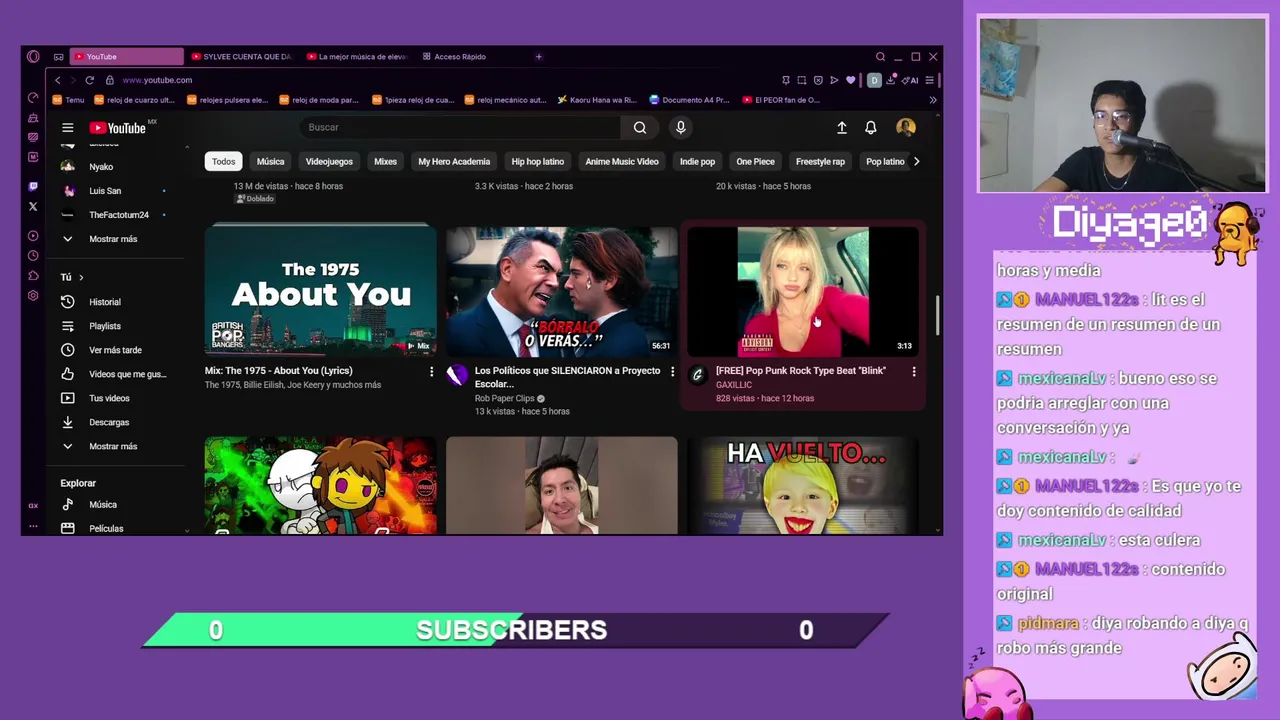
Task: Open sidebar history clock icon
Action: coord(33,256)
